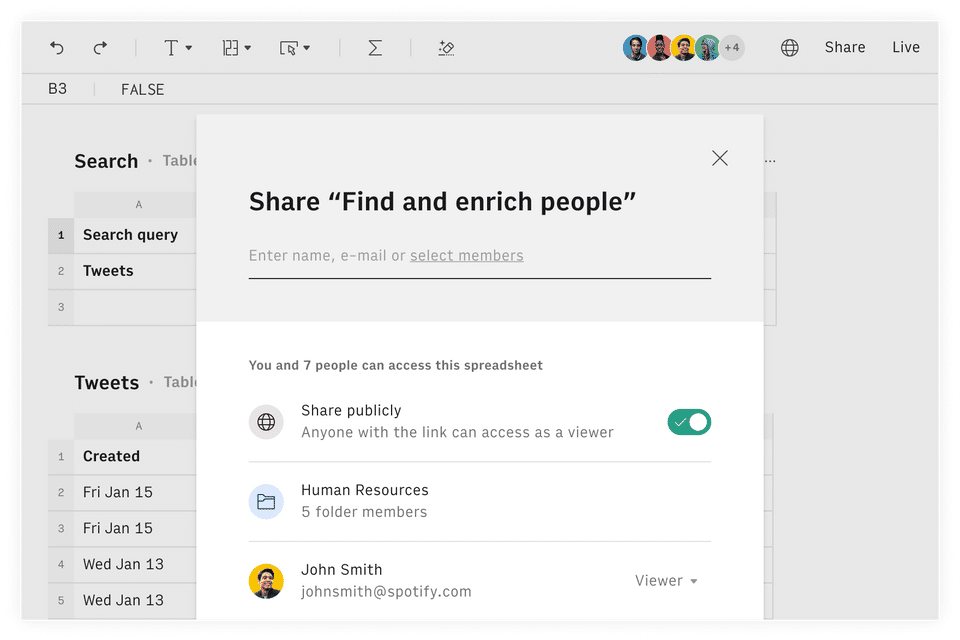
Task: Select the clear formatting eraser icon
Action: pos(447,47)
